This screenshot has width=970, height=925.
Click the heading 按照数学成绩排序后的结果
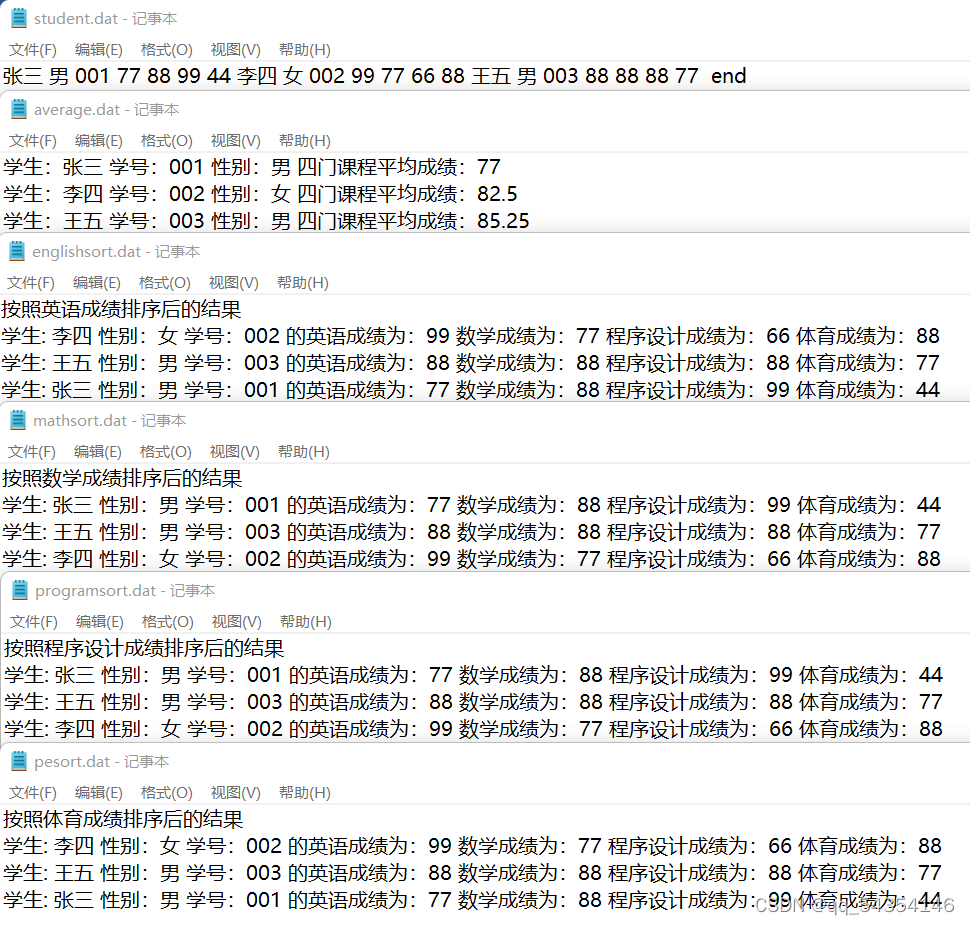pos(122,478)
